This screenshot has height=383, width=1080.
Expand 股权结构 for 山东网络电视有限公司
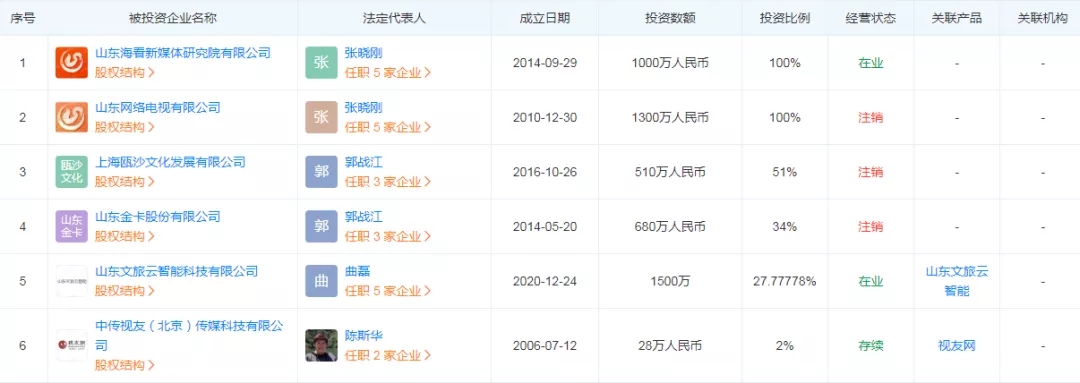[125, 127]
